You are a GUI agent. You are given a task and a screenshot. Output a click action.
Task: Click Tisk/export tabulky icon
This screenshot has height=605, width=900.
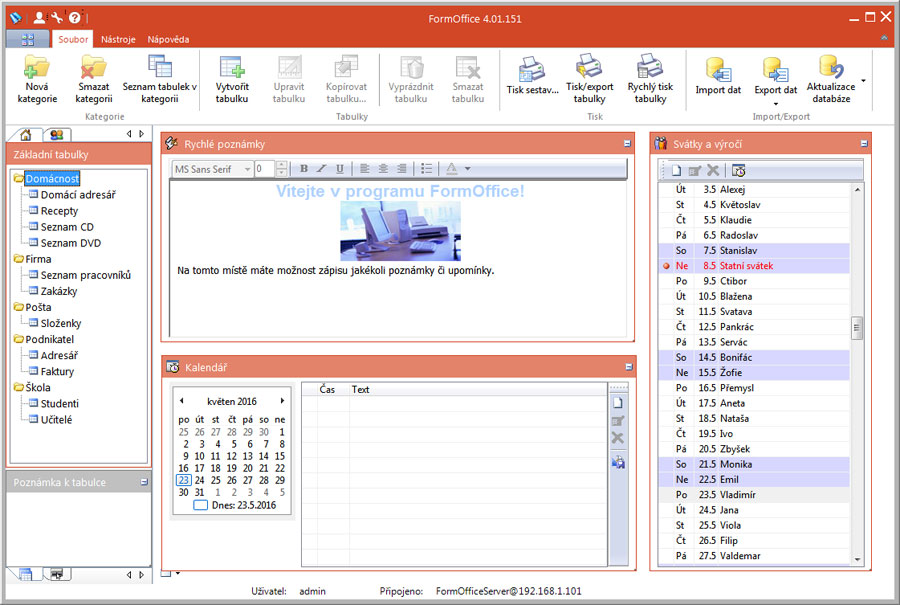point(589,67)
